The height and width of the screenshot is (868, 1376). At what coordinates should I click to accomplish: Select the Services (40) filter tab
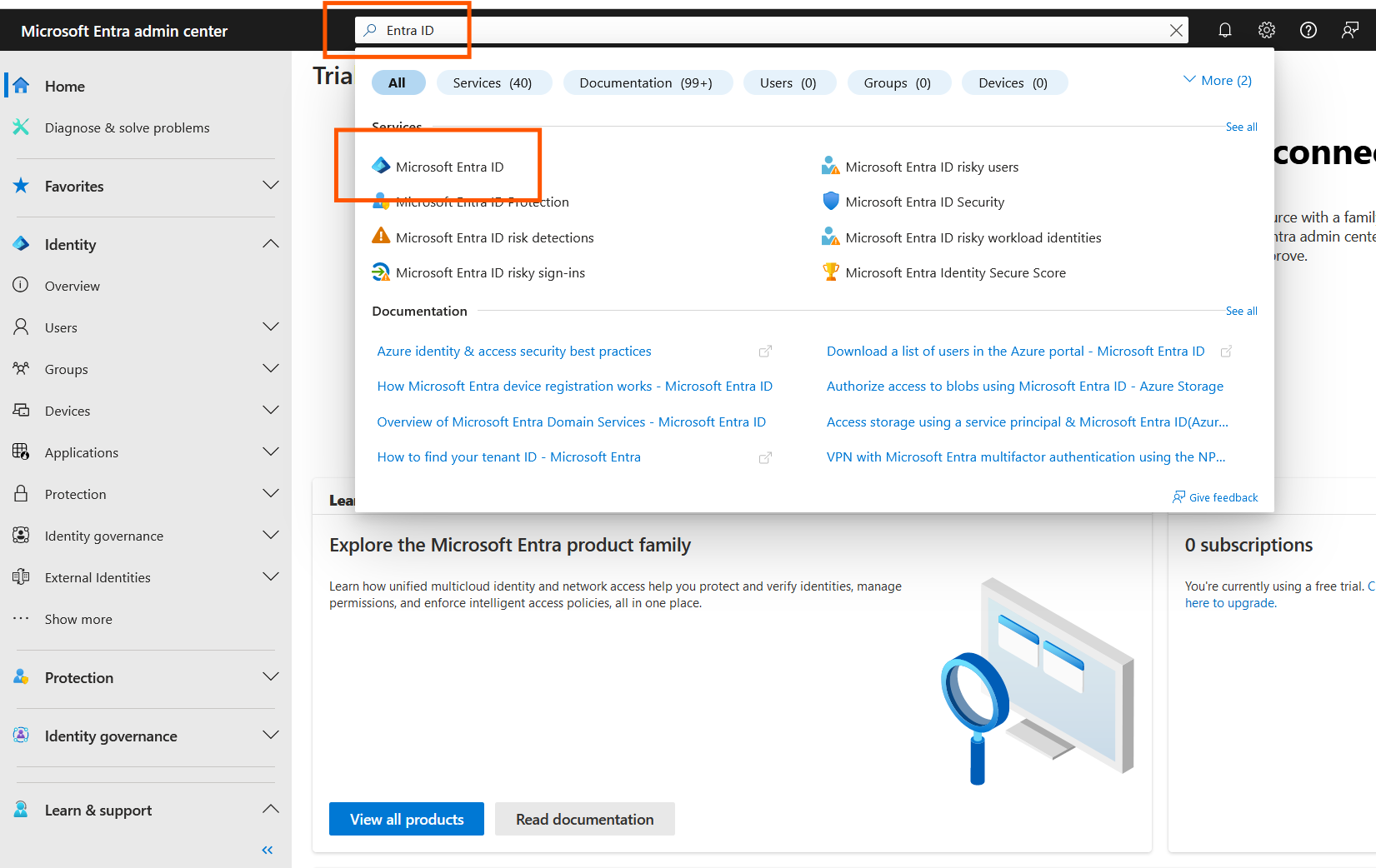493,83
